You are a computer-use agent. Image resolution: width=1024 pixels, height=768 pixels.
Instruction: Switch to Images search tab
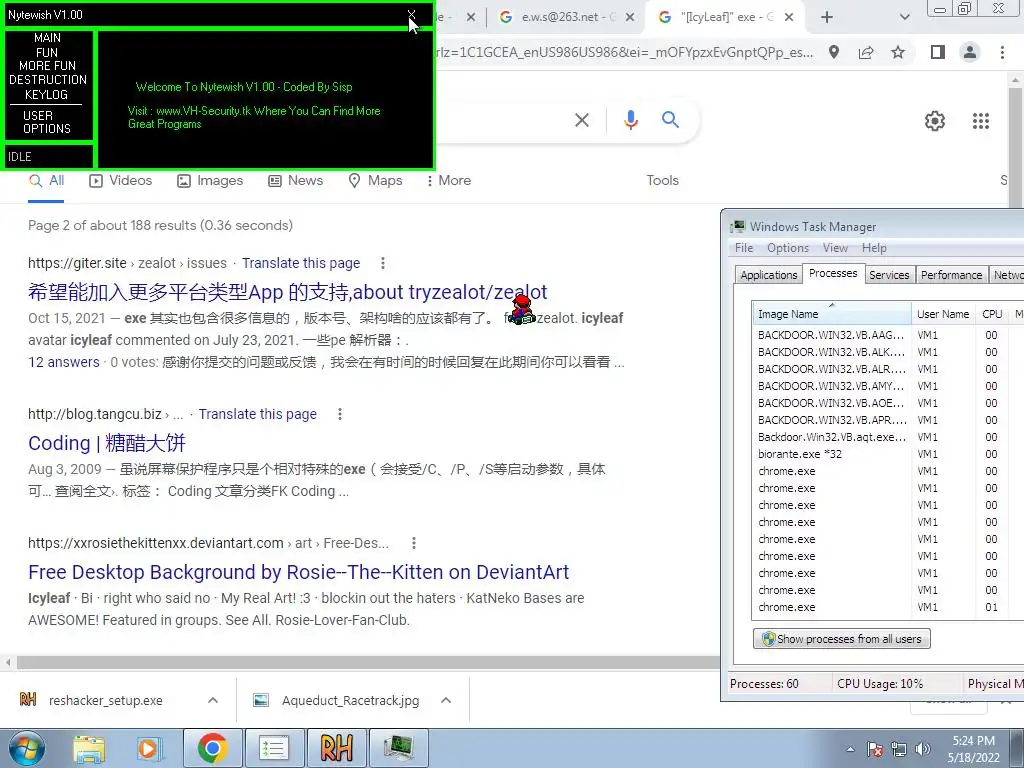coord(210,180)
